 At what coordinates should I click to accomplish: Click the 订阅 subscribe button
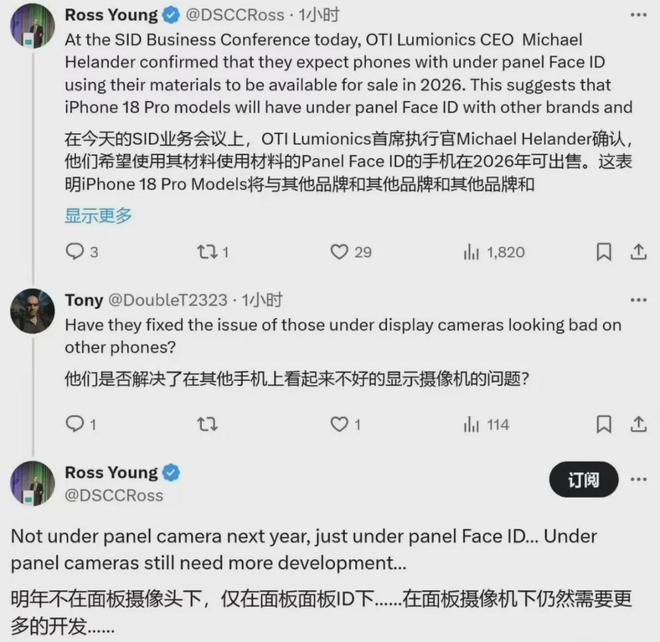pyautogui.click(x=583, y=479)
